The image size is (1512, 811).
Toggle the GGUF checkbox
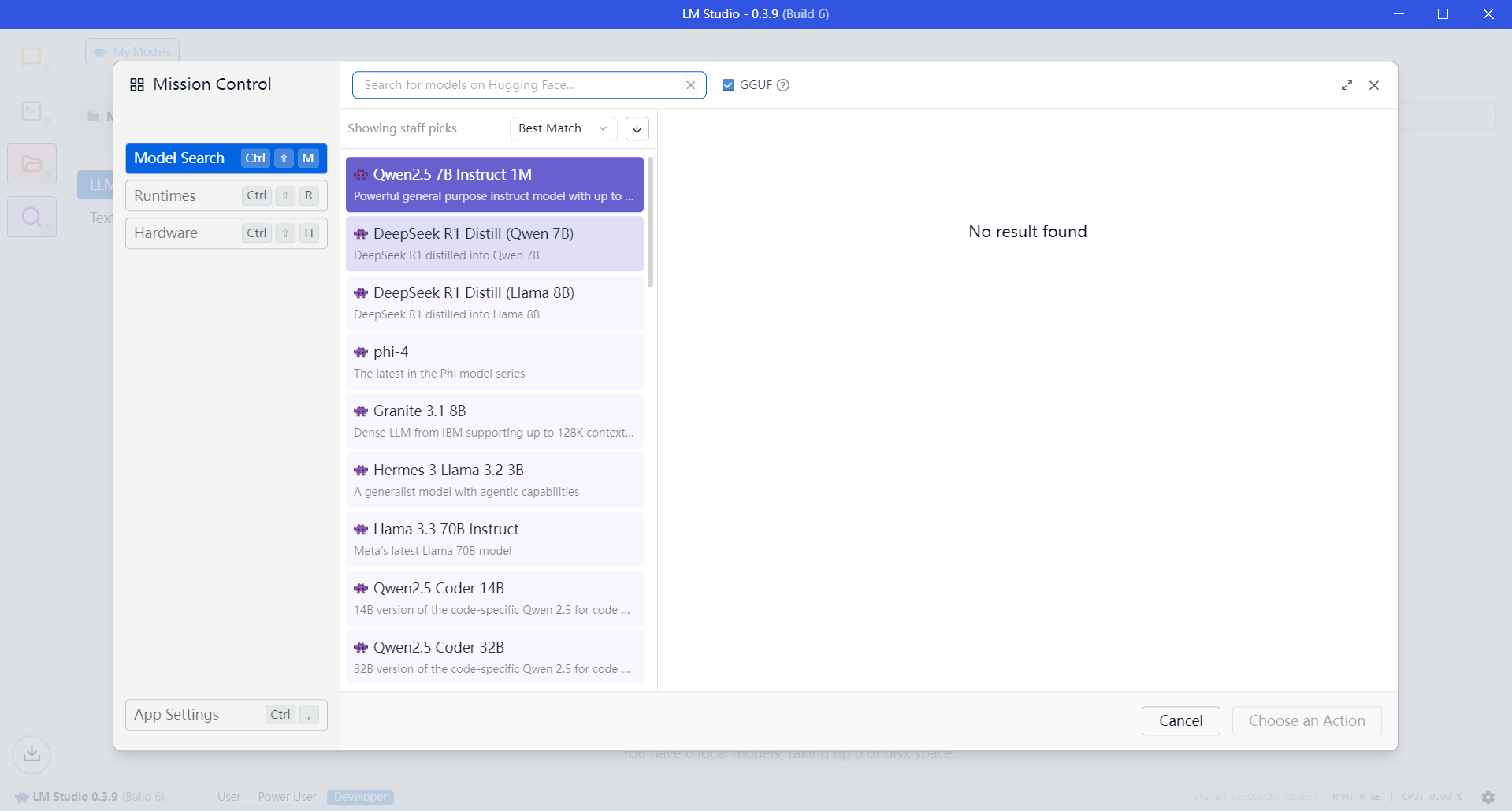(x=728, y=85)
